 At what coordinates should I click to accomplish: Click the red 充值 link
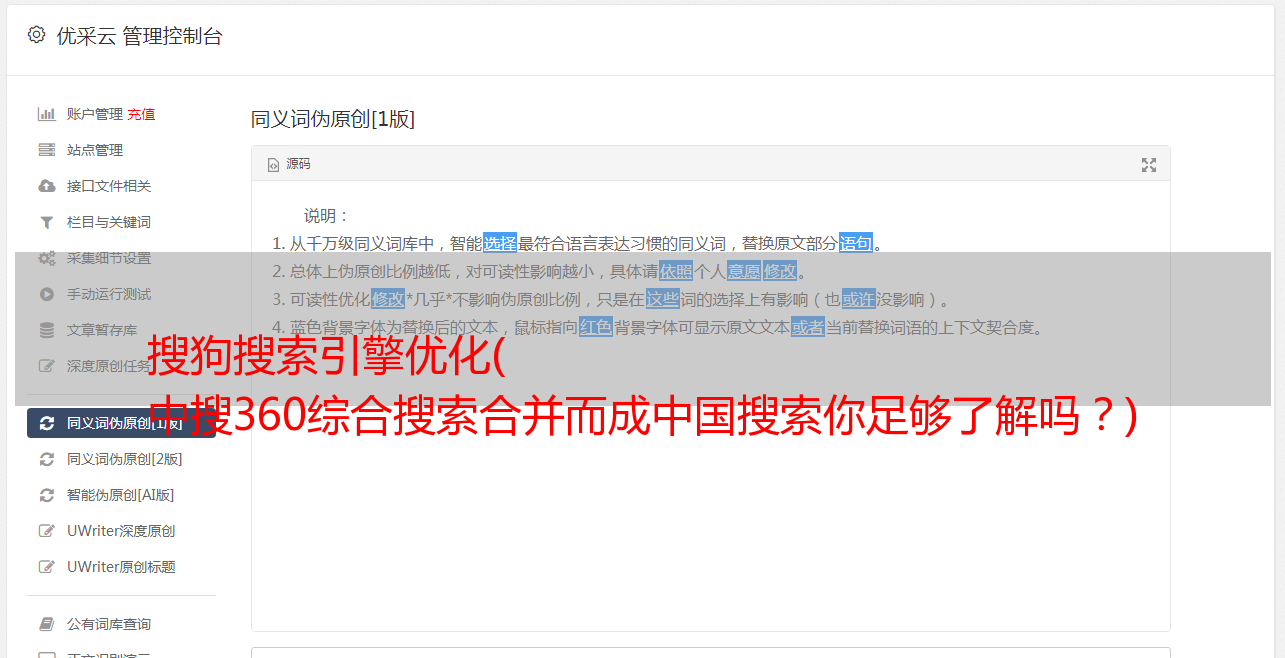tap(141, 114)
